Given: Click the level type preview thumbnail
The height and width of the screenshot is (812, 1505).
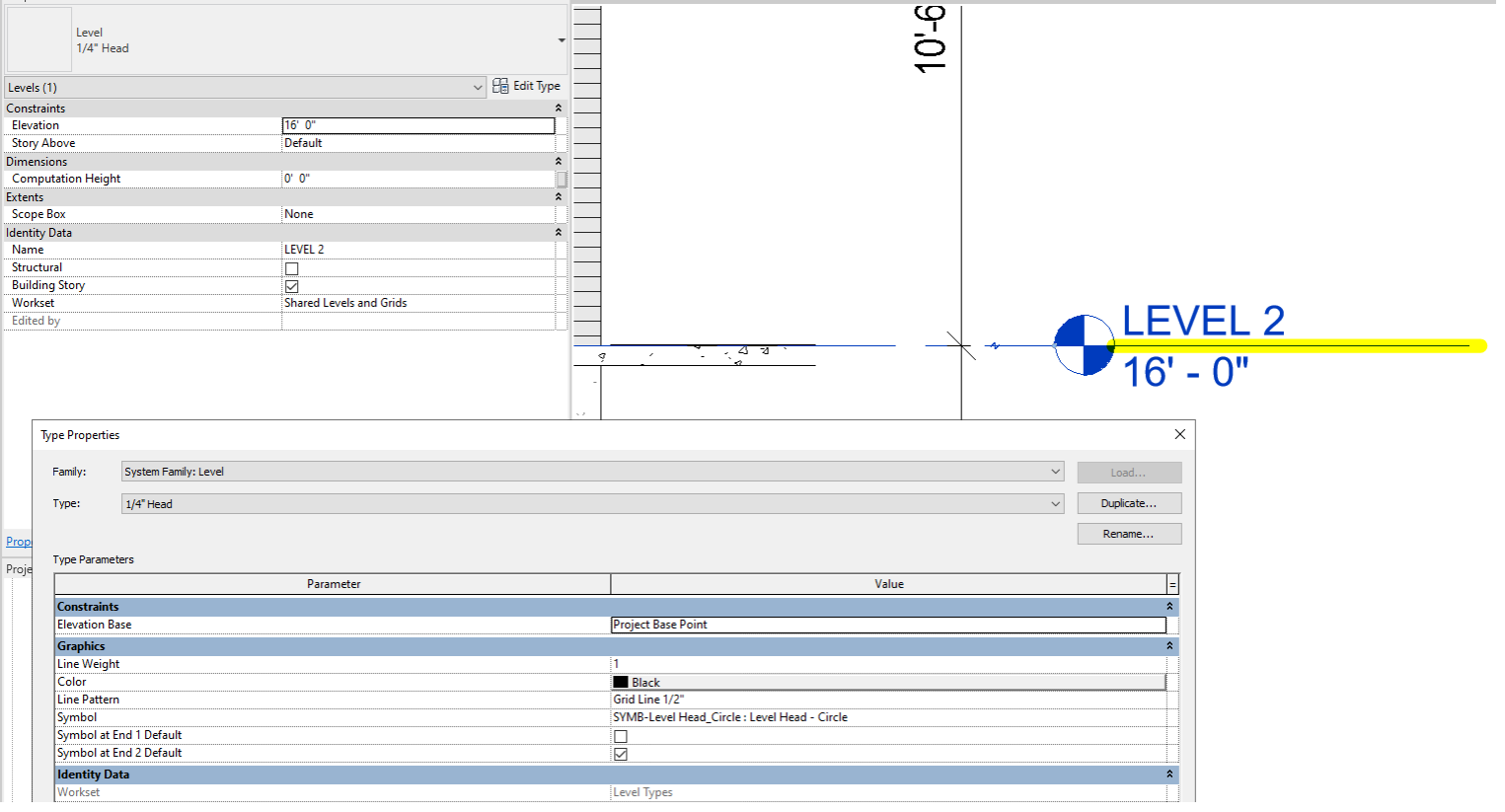Looking at the screenshot, I should (39, 39).
